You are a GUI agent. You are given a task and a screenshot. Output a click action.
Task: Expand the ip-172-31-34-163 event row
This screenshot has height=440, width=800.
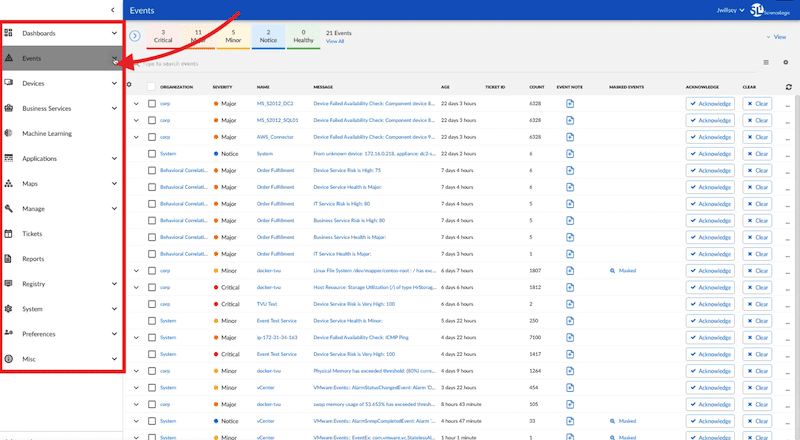coord(136,337)
